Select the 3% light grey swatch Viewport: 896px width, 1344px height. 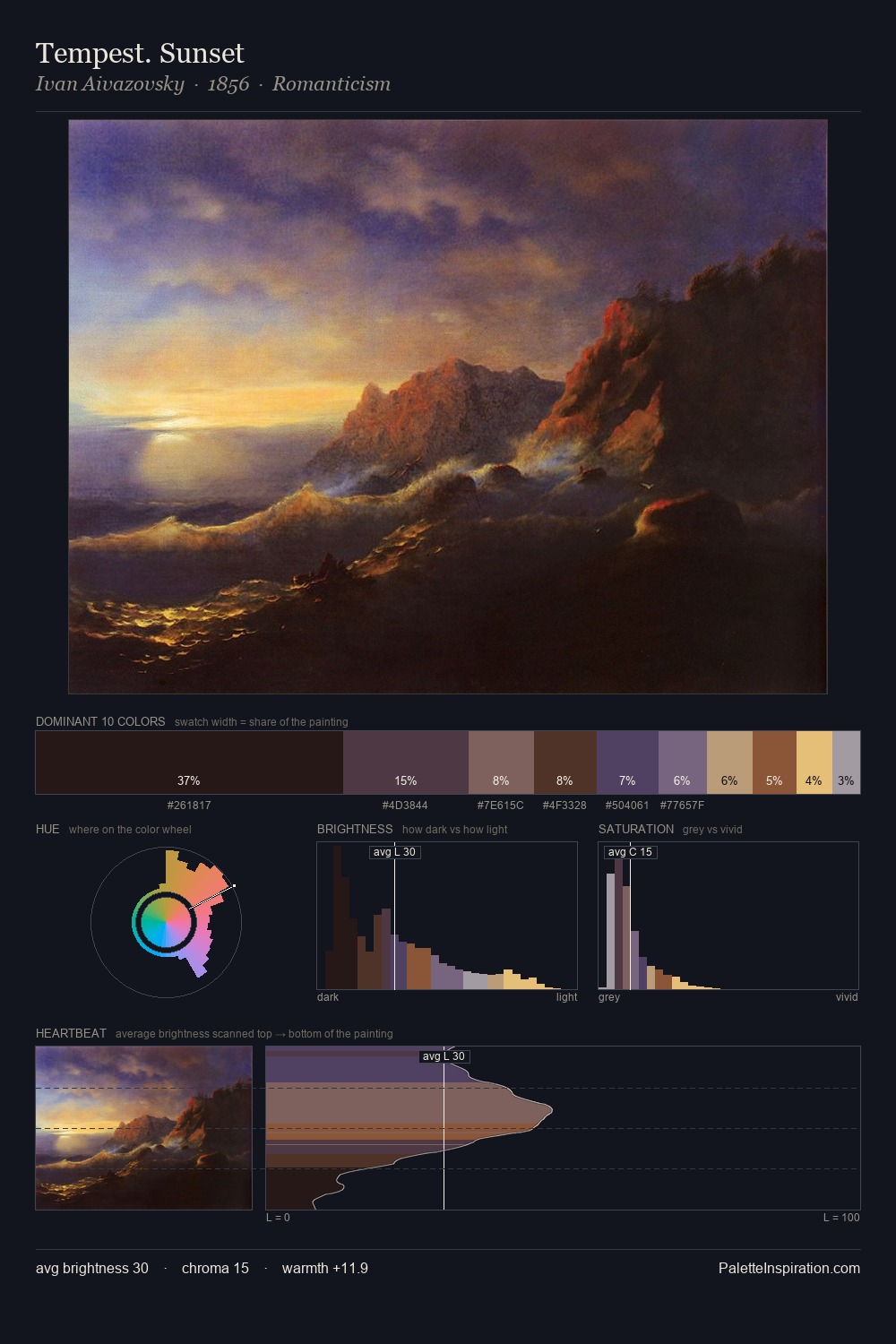(x=846, y=762)
